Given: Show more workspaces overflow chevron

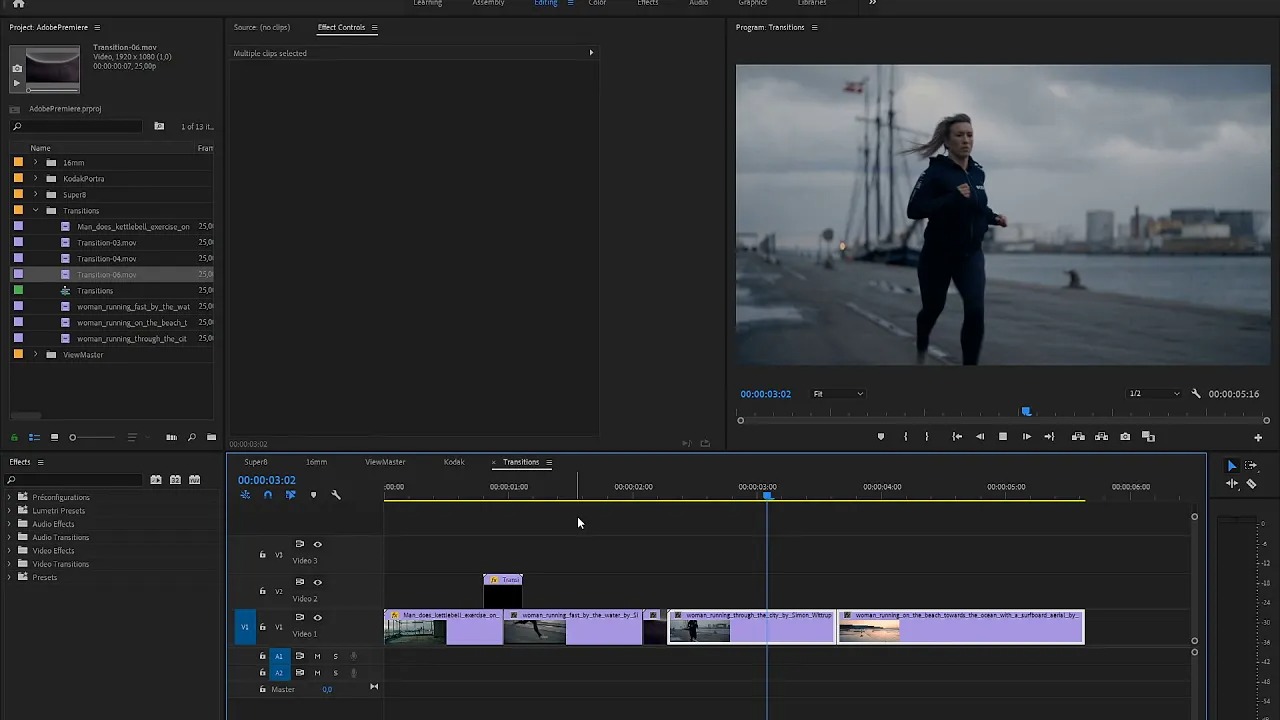Looking at the screenshot, I should click(x=872, y=3).
